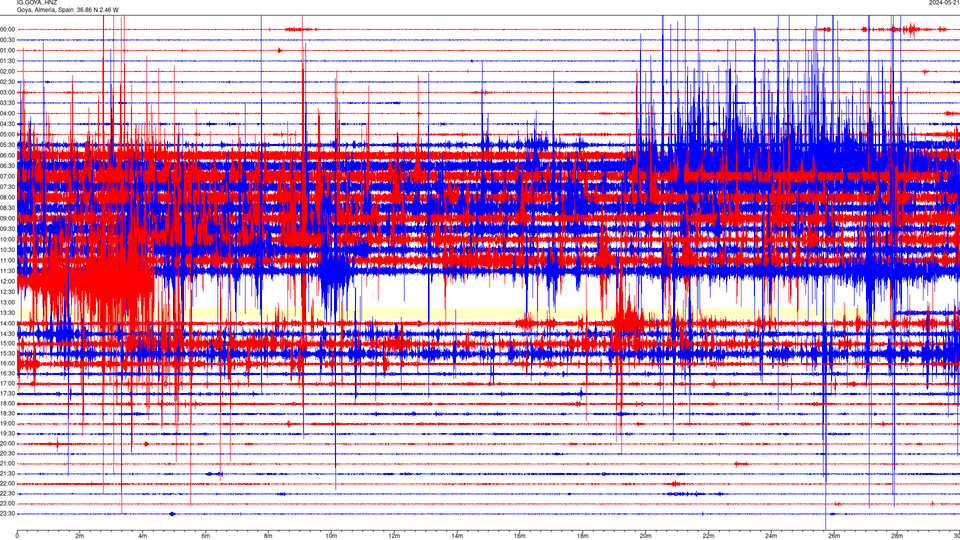Screen dimensions: 960x540
Task: Click the 8m tick label on time axis
Action: click(268, 536)
